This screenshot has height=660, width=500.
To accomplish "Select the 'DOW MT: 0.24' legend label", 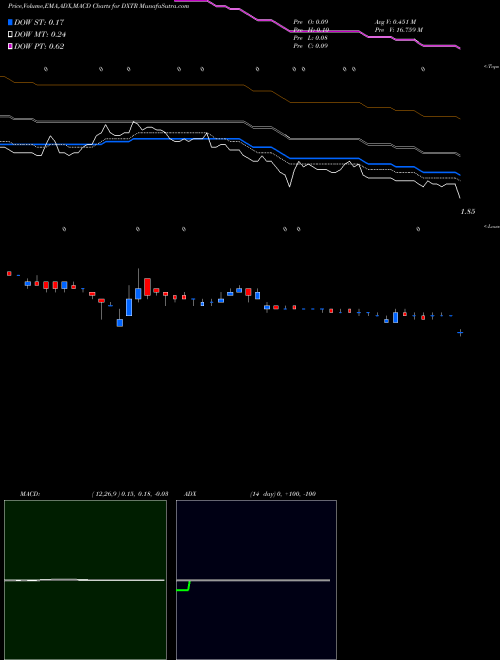I will pos(40,35).
